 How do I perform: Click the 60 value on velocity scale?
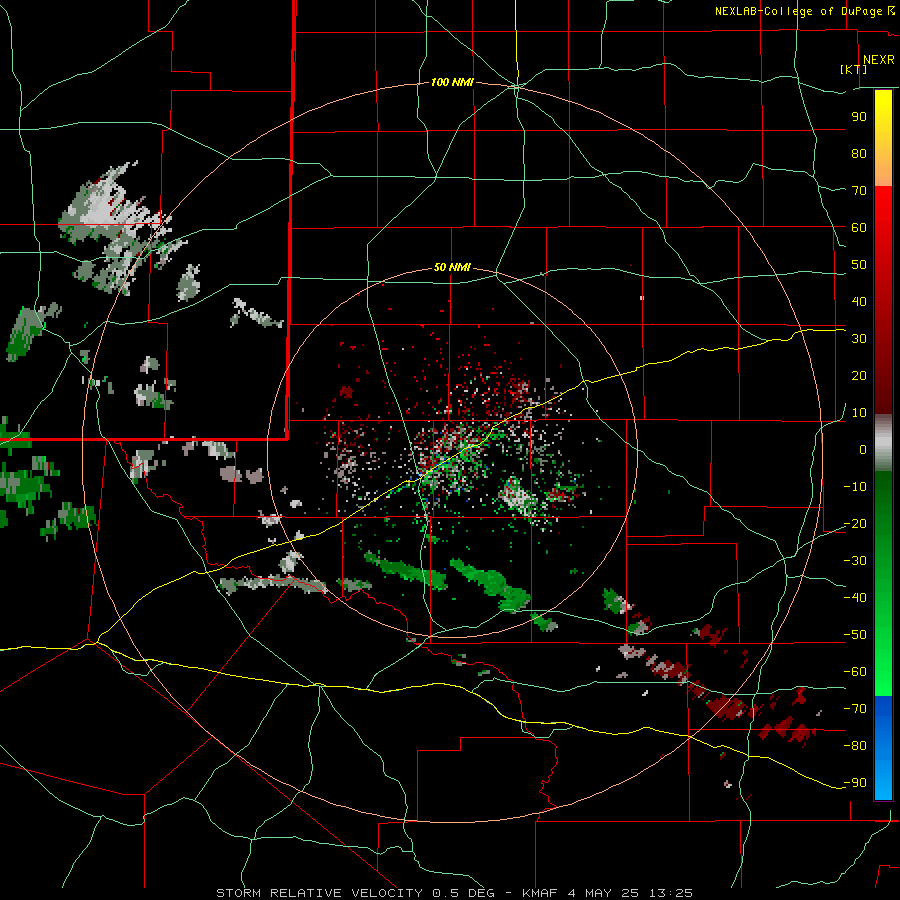(x=859, y=227)
